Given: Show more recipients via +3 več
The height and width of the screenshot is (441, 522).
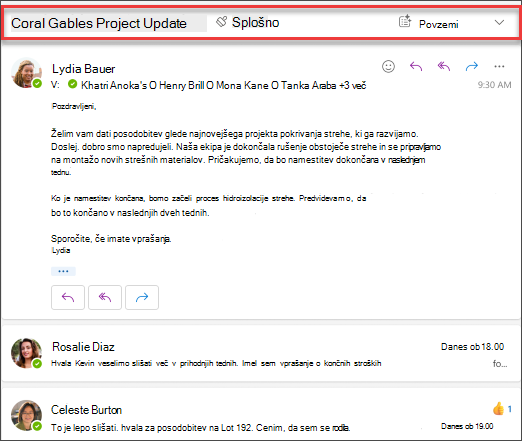Looking at the screenshot, I should (353, 85).
